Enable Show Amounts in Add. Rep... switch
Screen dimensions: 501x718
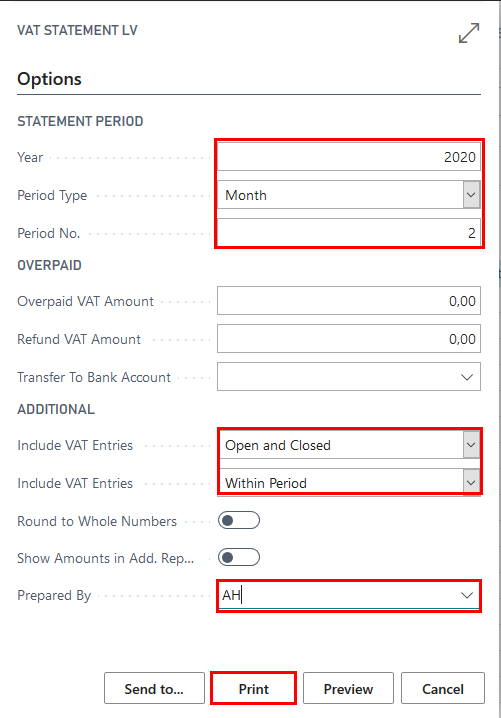click(x=239, y=558)
